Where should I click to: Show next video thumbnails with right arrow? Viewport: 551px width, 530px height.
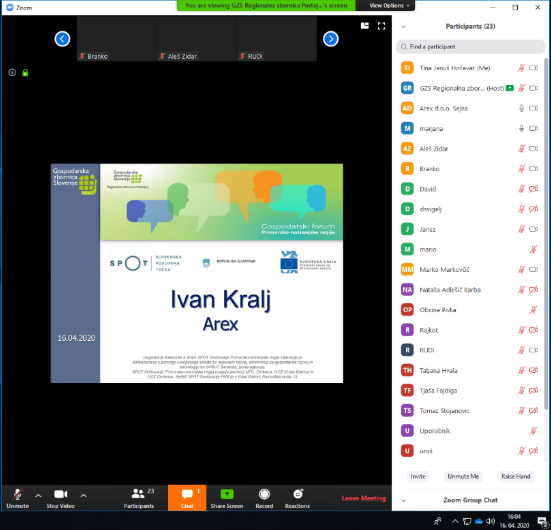click(331, 39)
